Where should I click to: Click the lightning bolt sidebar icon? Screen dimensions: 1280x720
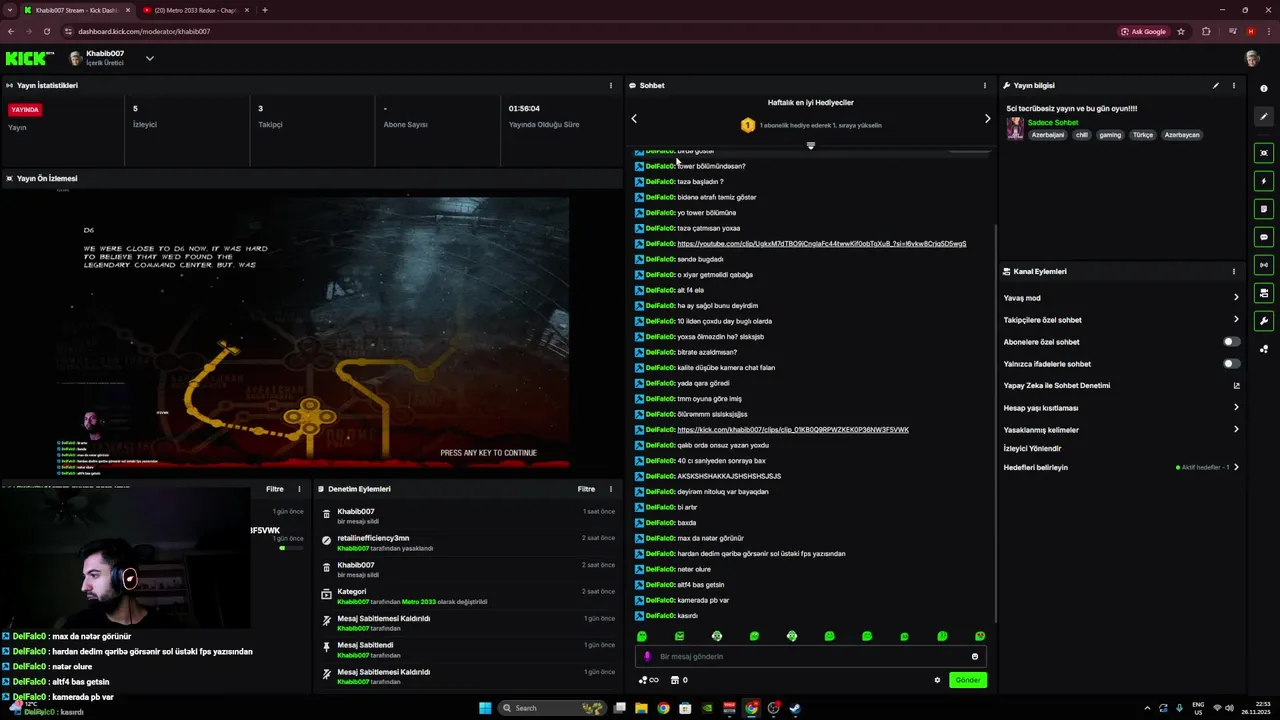click(x=1264, y=181)
